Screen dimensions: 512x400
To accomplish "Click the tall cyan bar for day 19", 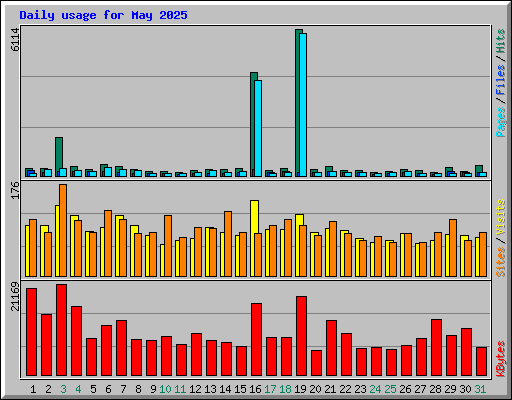I will pyautogui.click(x=303, y=105).
